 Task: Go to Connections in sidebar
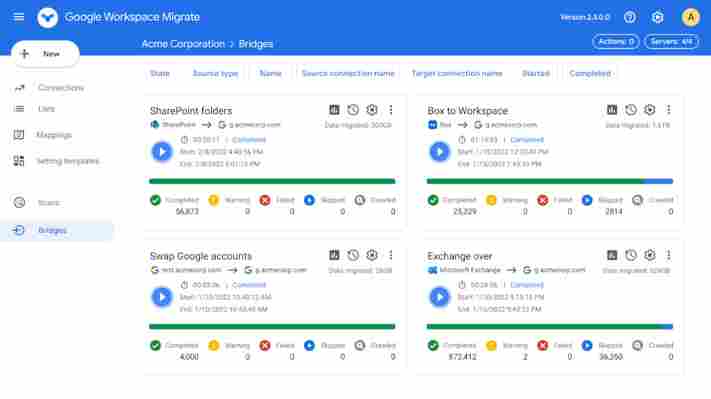tap(61, 88)
